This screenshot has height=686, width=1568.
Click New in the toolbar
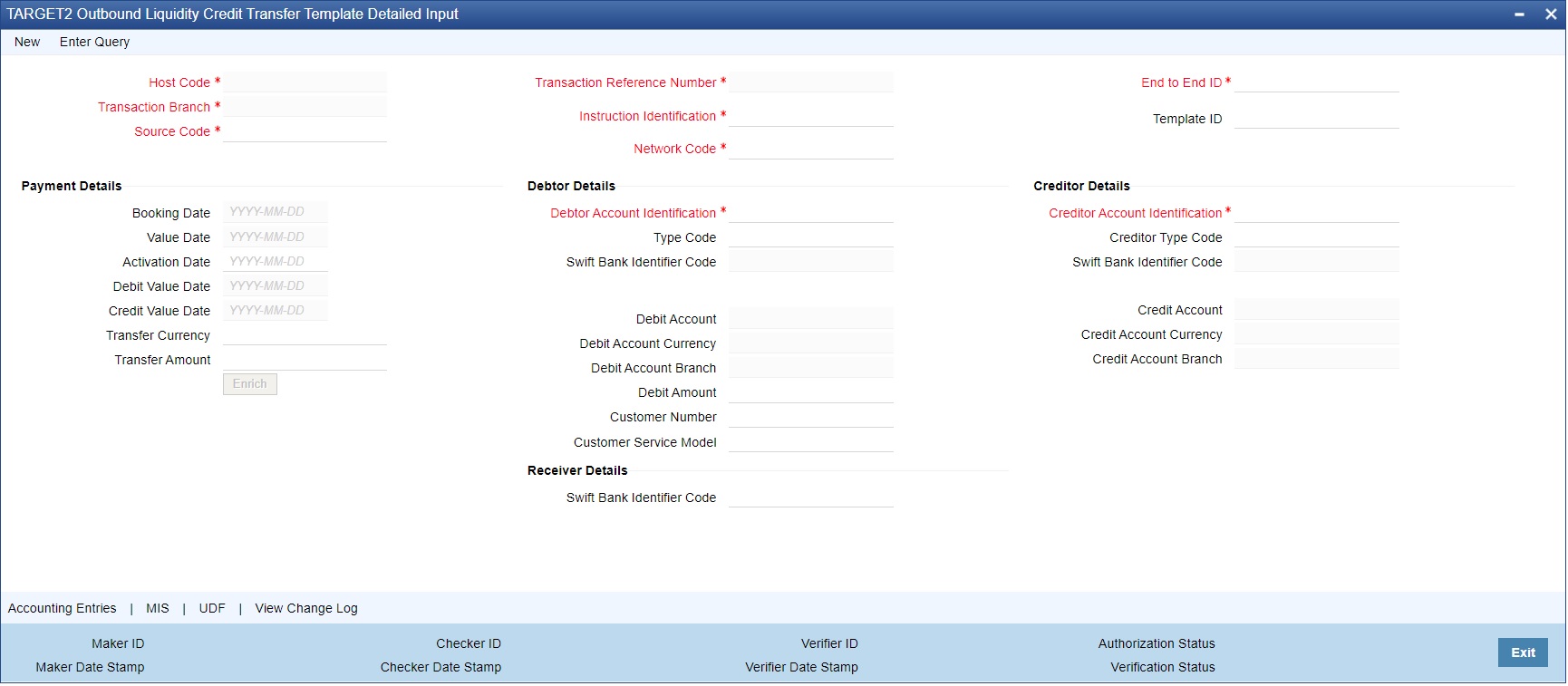click(27, 42)
